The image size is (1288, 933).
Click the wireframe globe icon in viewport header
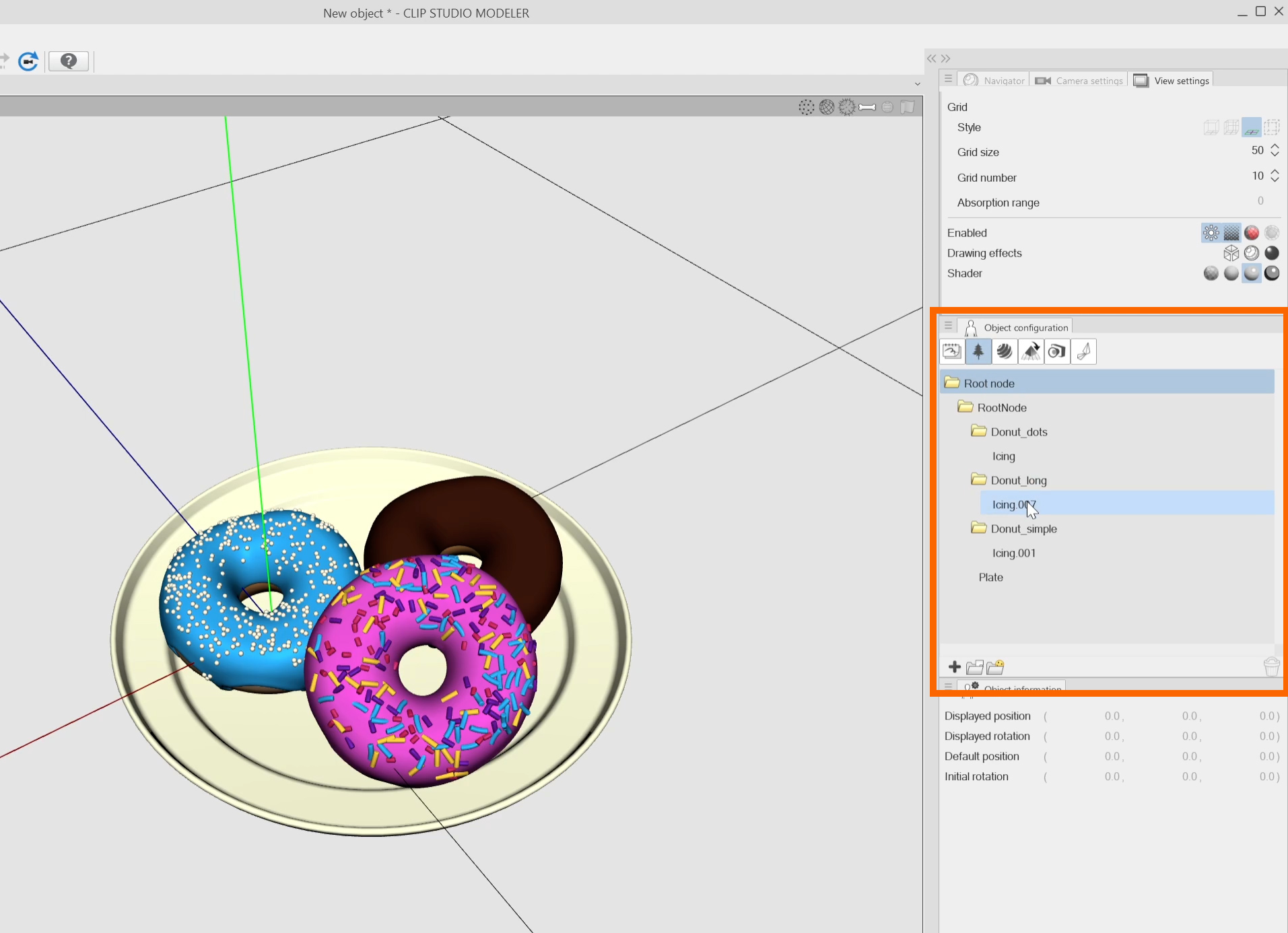click(827, 107)
